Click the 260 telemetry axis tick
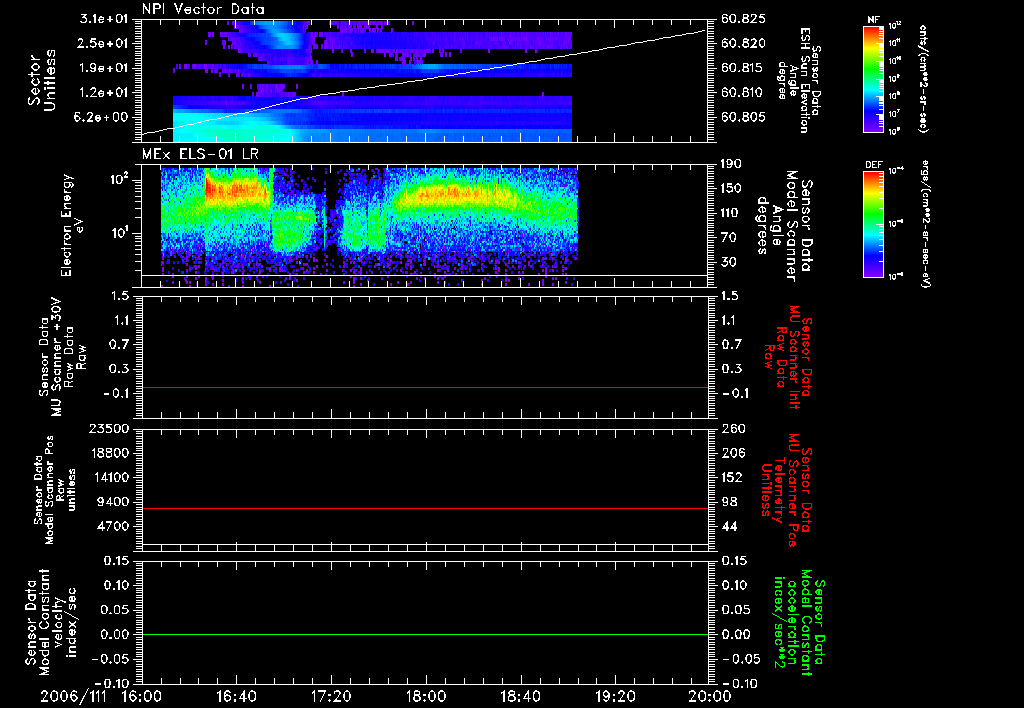 (x=732, y=428)
